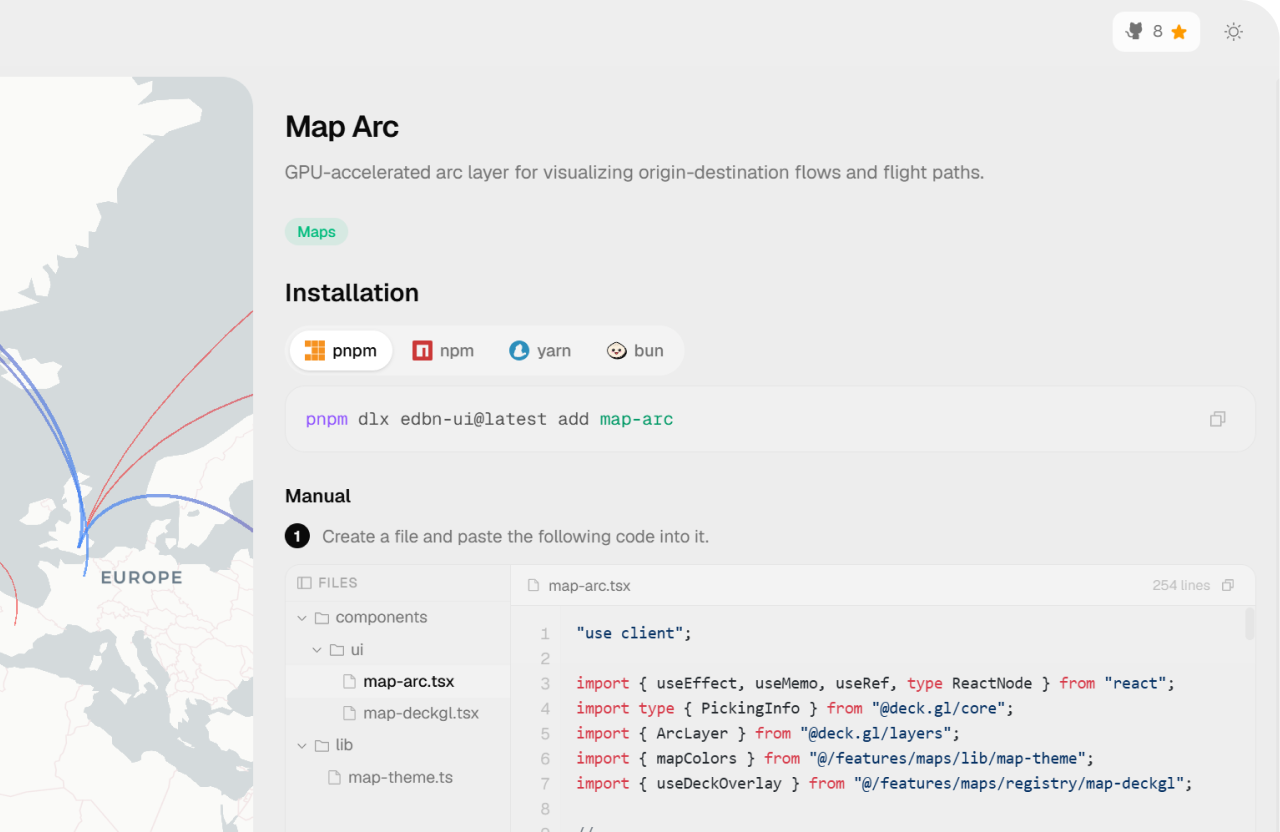Viewport: 1280px width, 832px height.
Task: Copy the pnpm install command
Action: pyautogui.click(x=1217, y=419)
